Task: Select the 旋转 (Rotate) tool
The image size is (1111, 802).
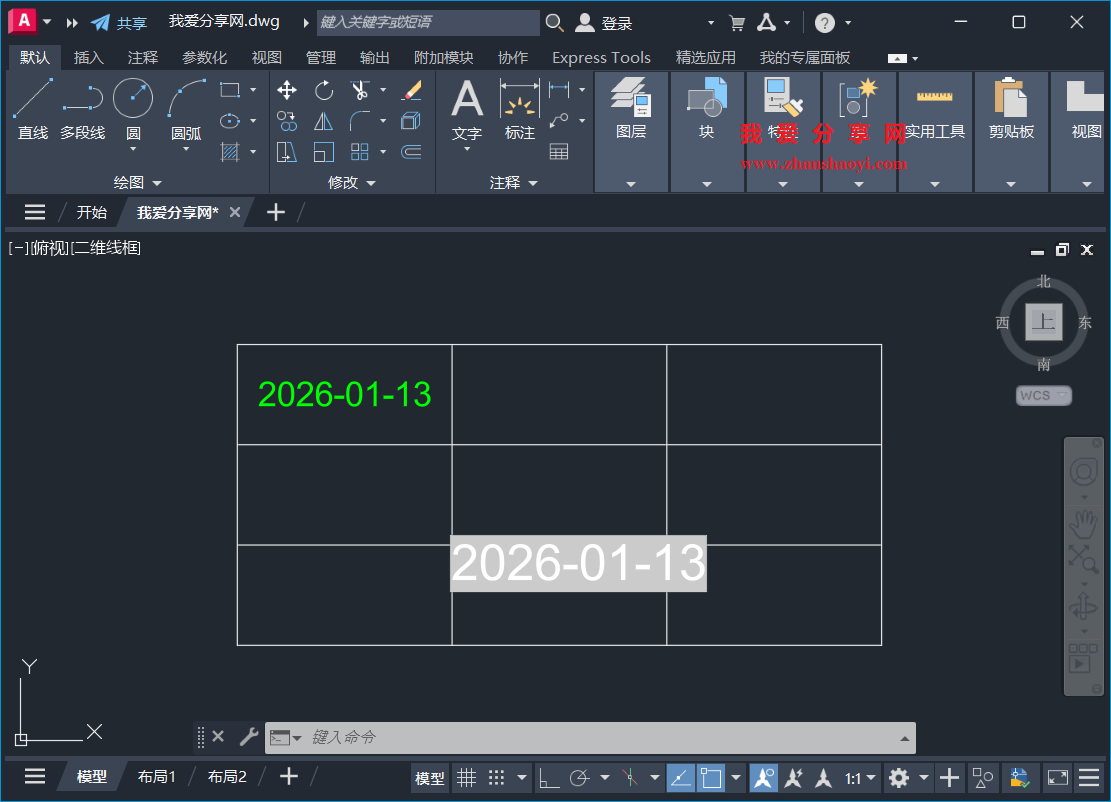Action: click(x=323, y=90)
